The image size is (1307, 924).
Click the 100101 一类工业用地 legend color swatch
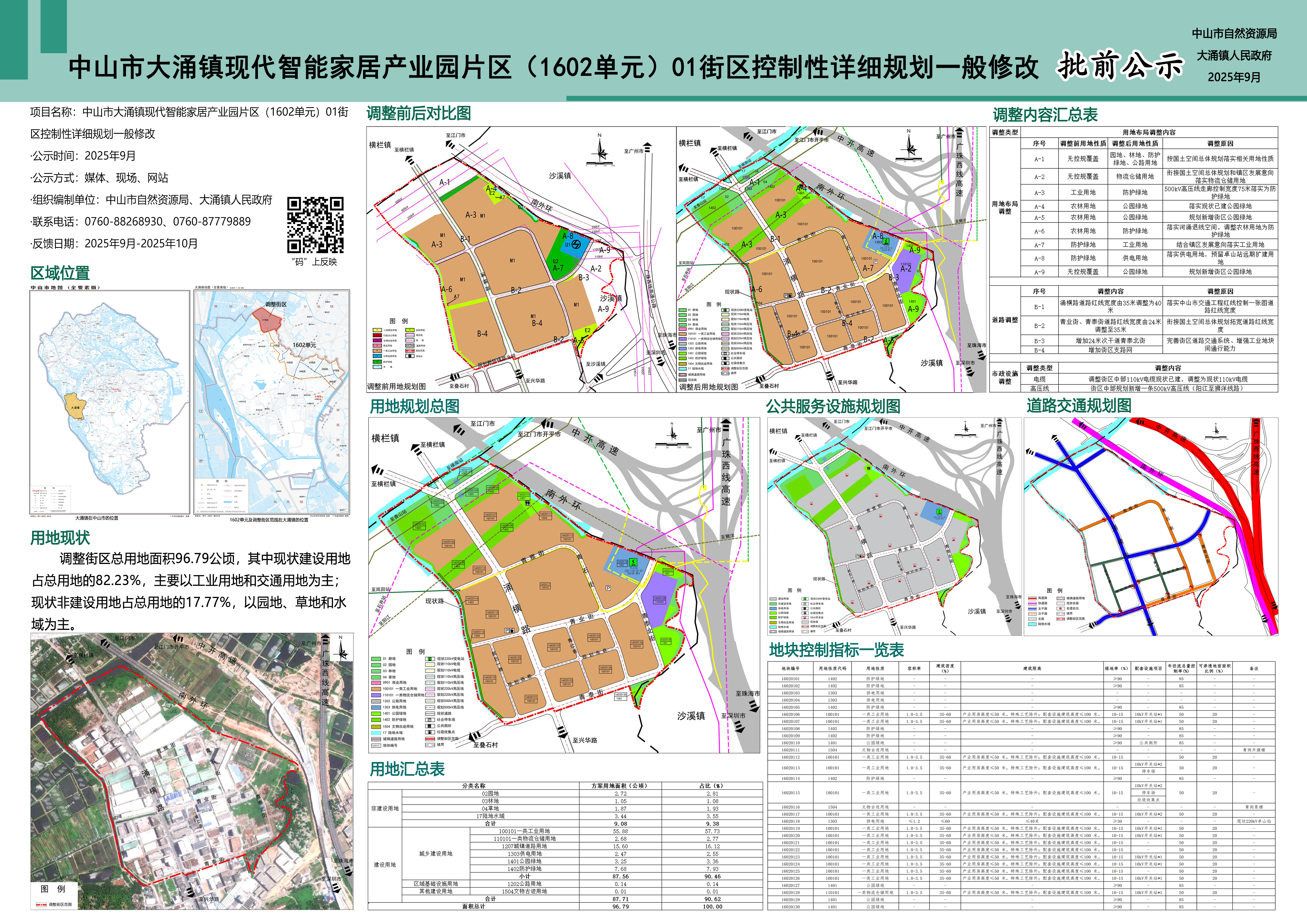pyautogui.click(x=376, y=689)
